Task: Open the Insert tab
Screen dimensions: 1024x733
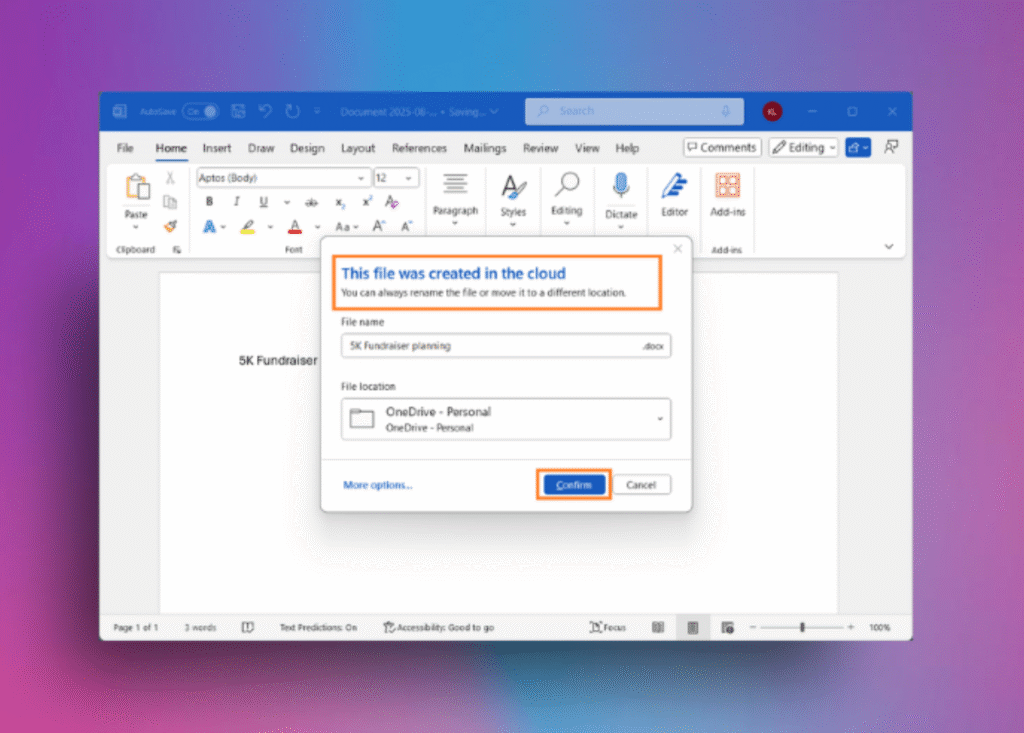Action: coord(217,148)
